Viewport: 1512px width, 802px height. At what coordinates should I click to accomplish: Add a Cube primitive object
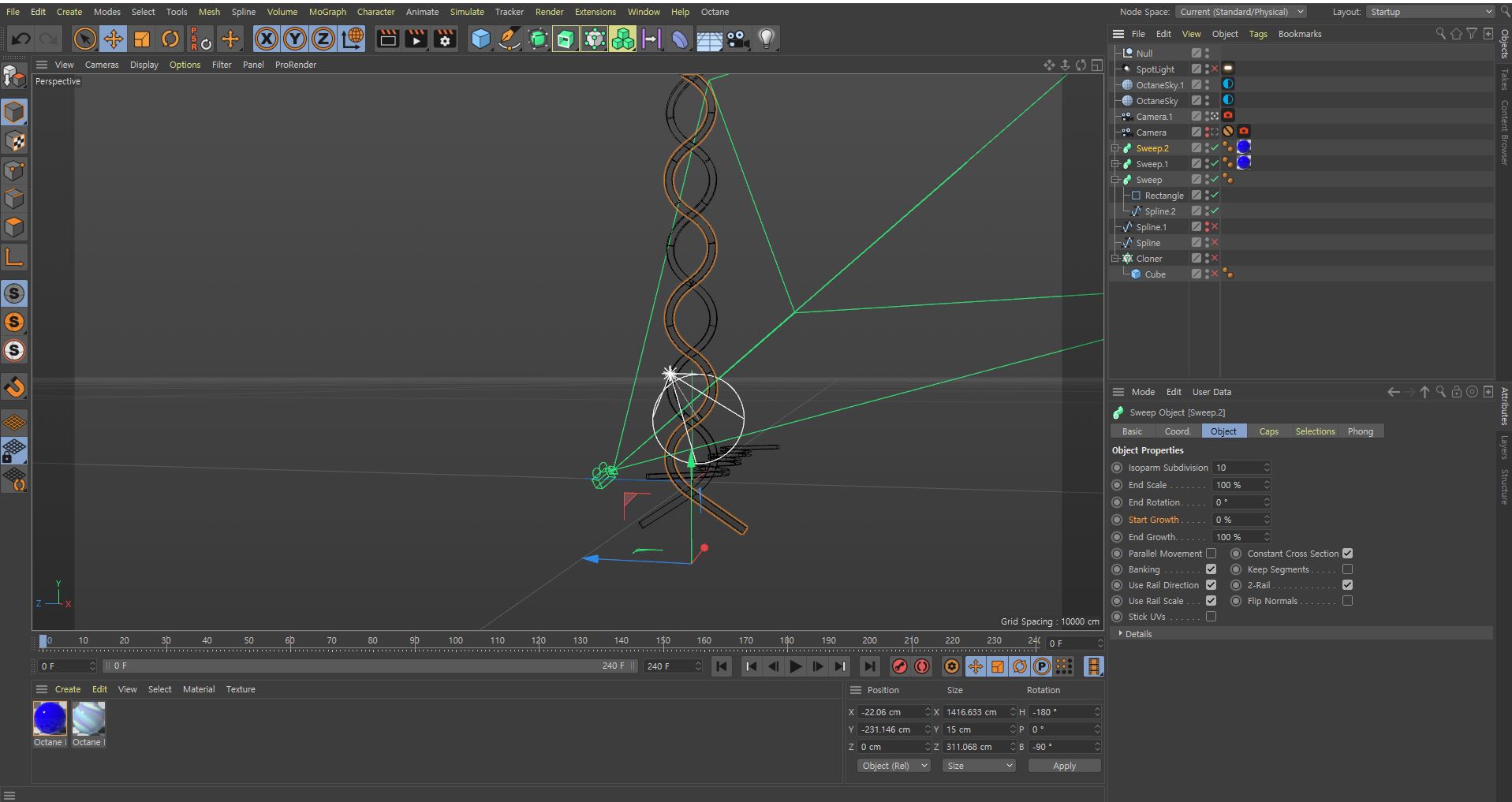point(480,39)
